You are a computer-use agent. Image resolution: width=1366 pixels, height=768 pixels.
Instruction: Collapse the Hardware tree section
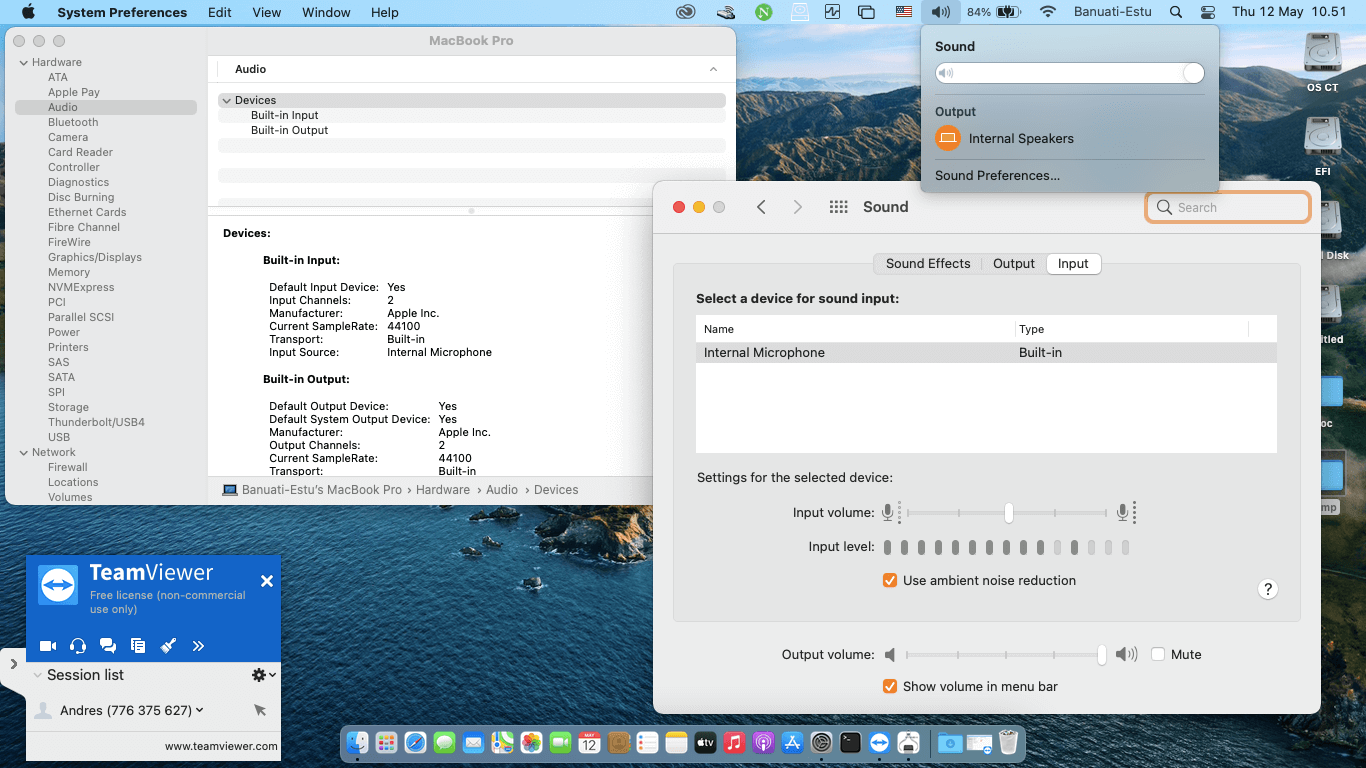(x=23, y=62)
